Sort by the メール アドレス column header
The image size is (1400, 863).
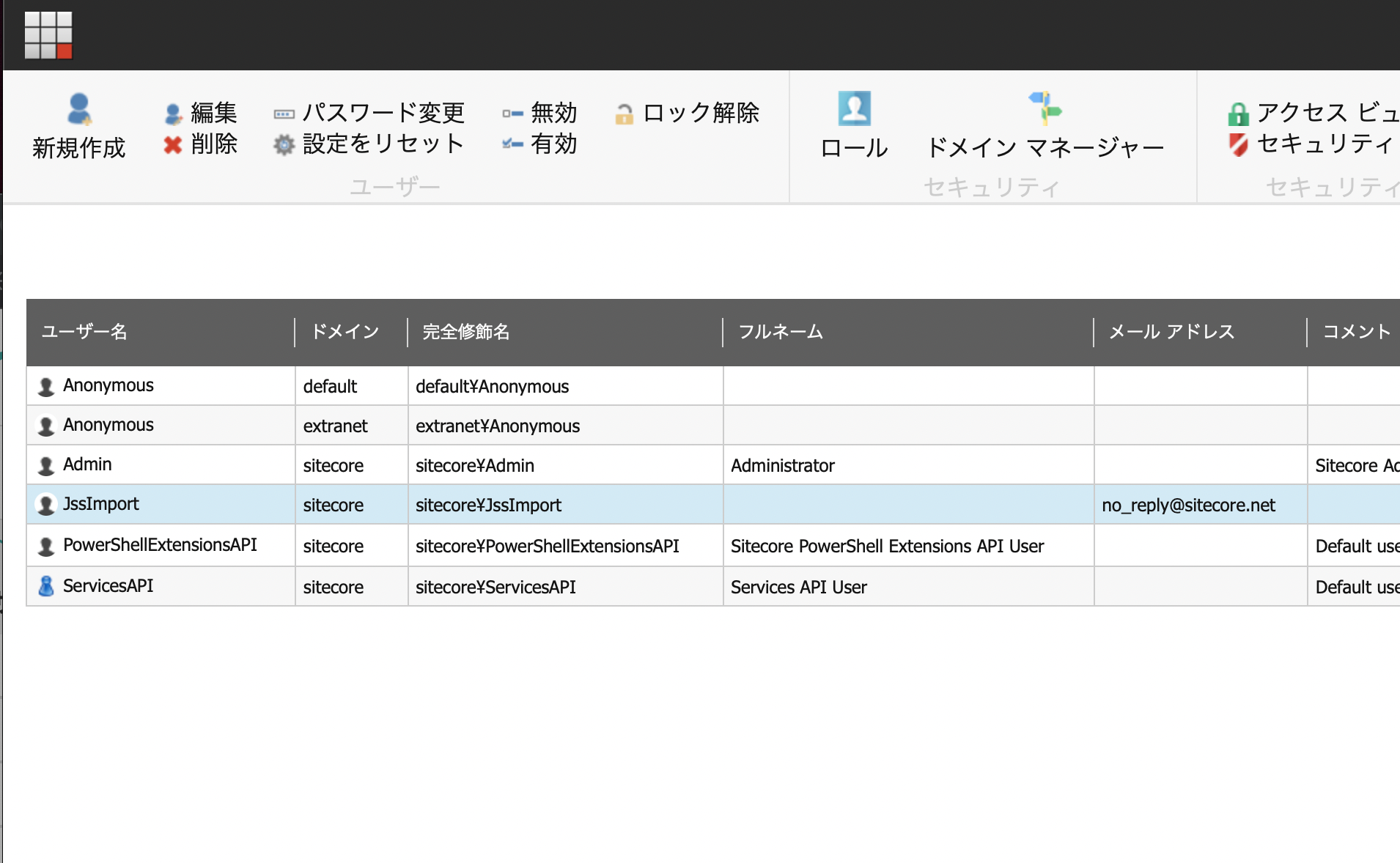(1200, 332)
